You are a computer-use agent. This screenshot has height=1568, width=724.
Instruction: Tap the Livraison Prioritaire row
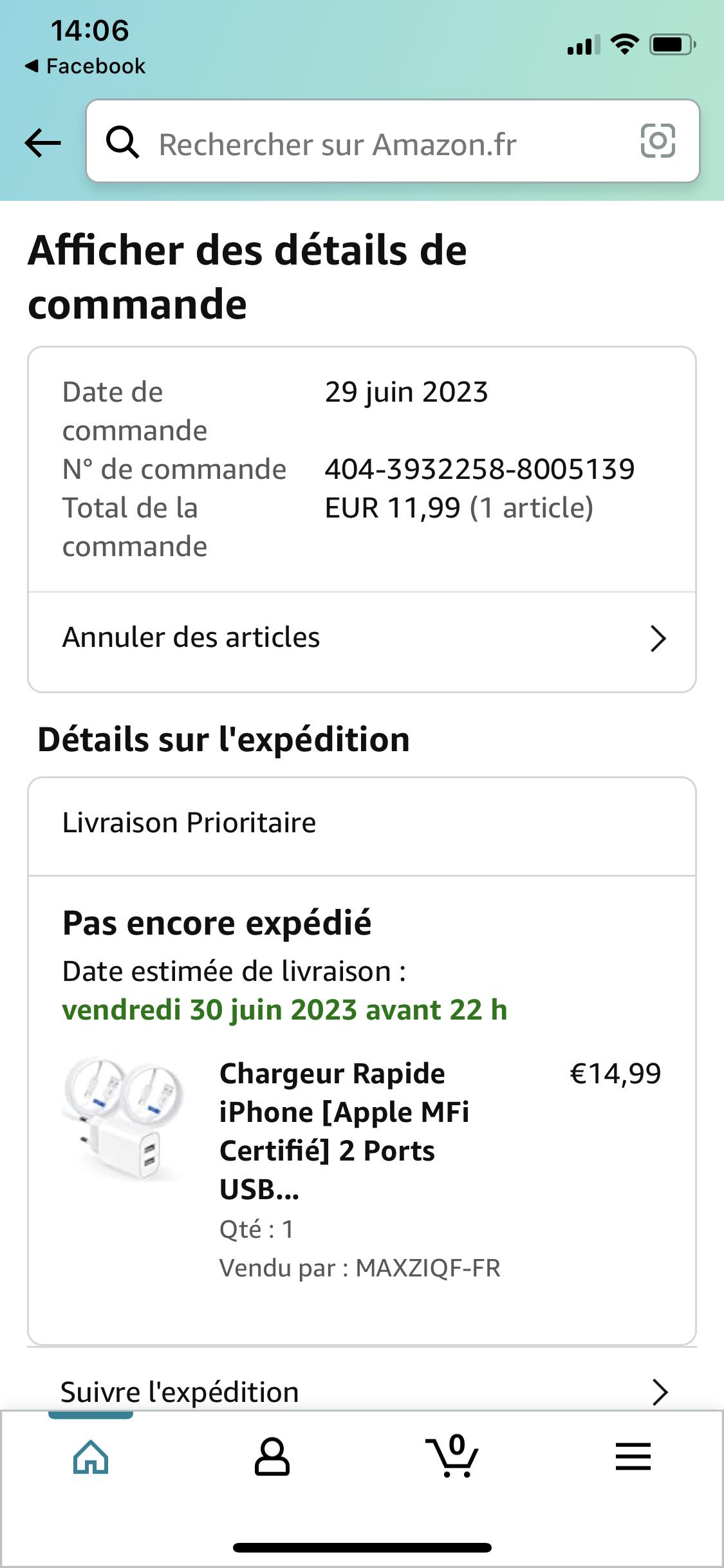coord(189,823)
